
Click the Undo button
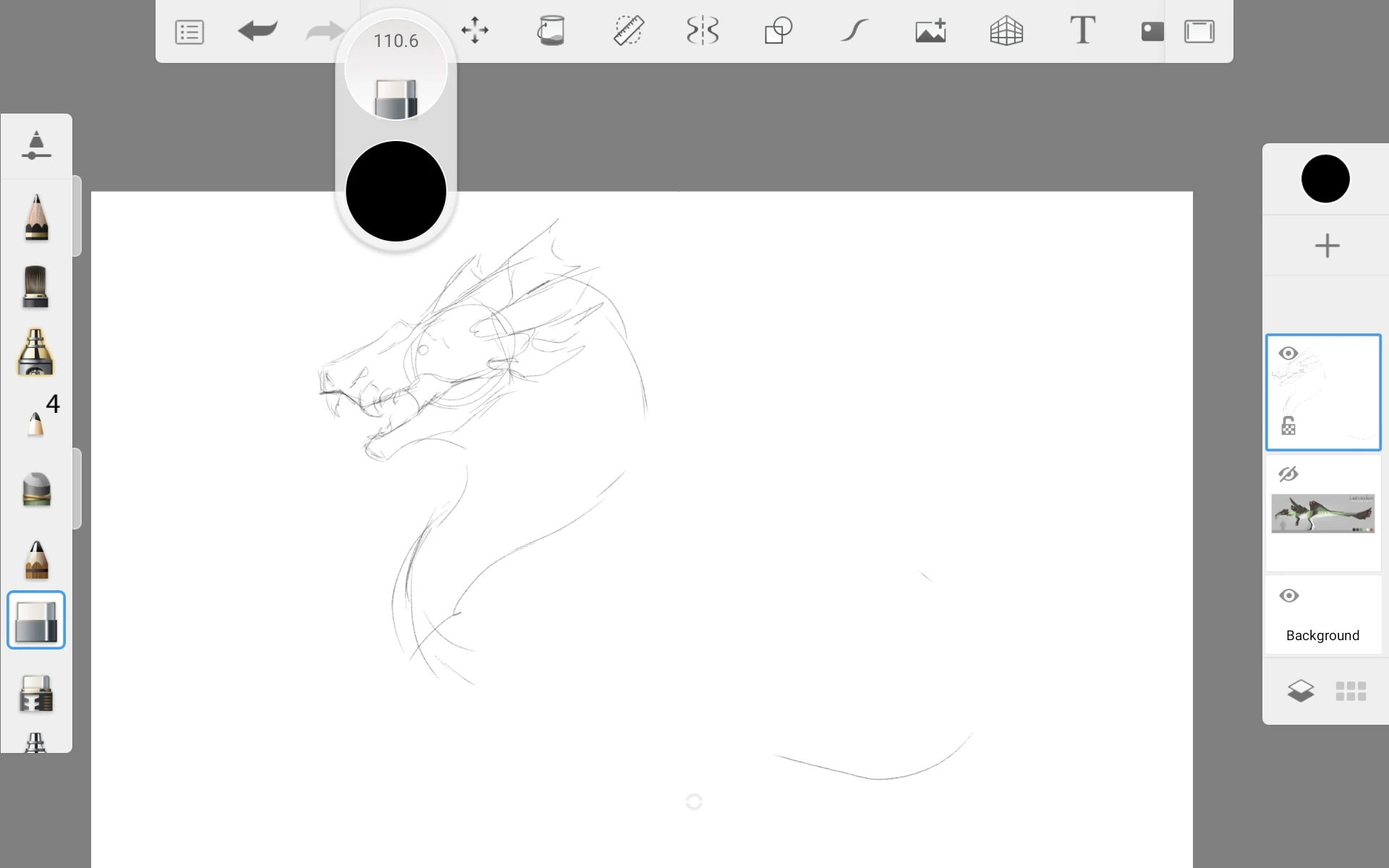(x=257, y=31)
